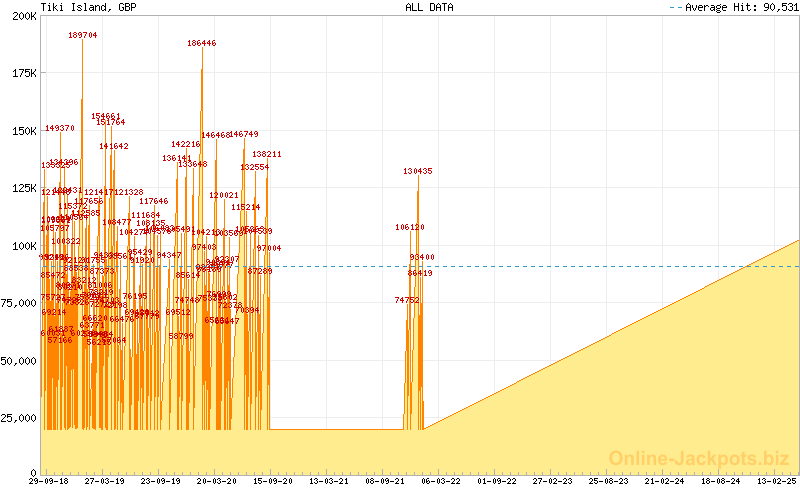Select the 130435 data point label

[418, 172]
